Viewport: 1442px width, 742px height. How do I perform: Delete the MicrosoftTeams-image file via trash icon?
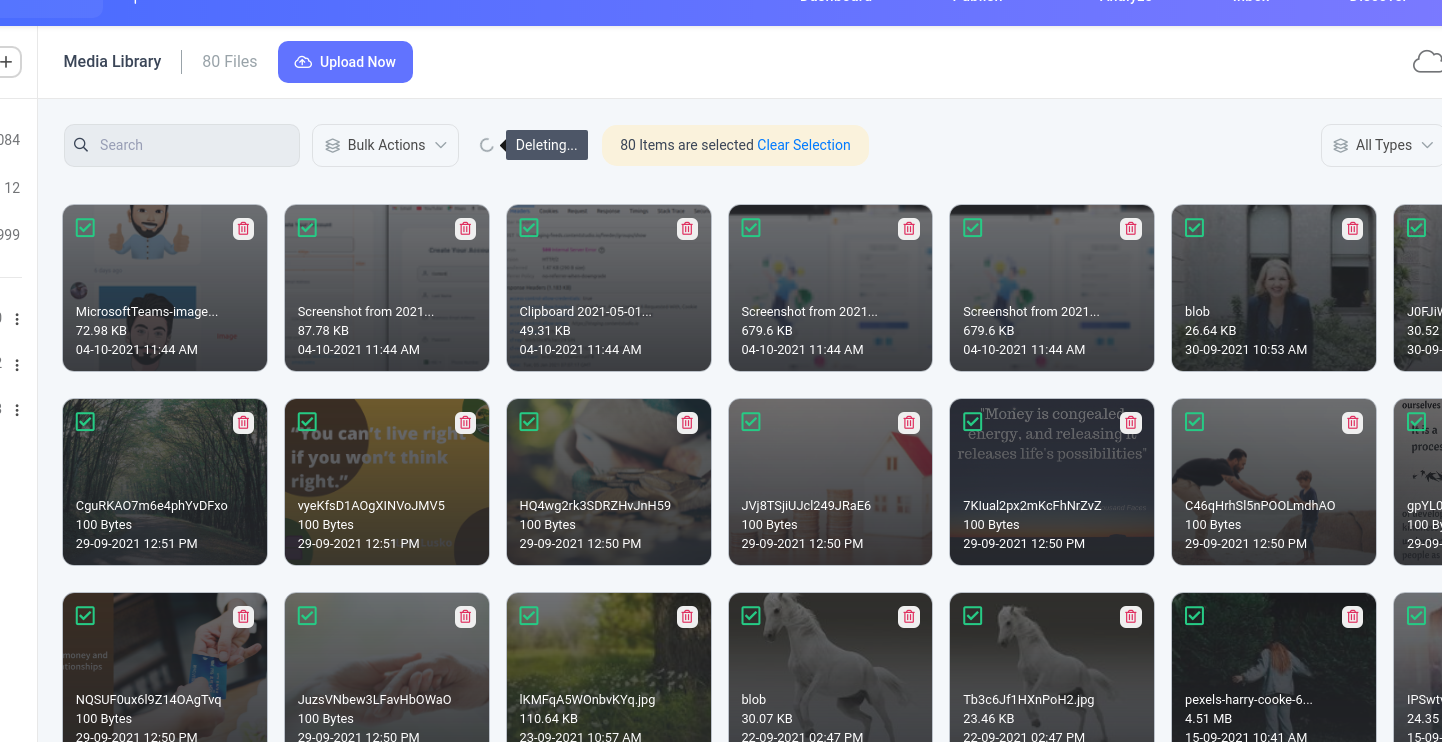coord(243,229)
